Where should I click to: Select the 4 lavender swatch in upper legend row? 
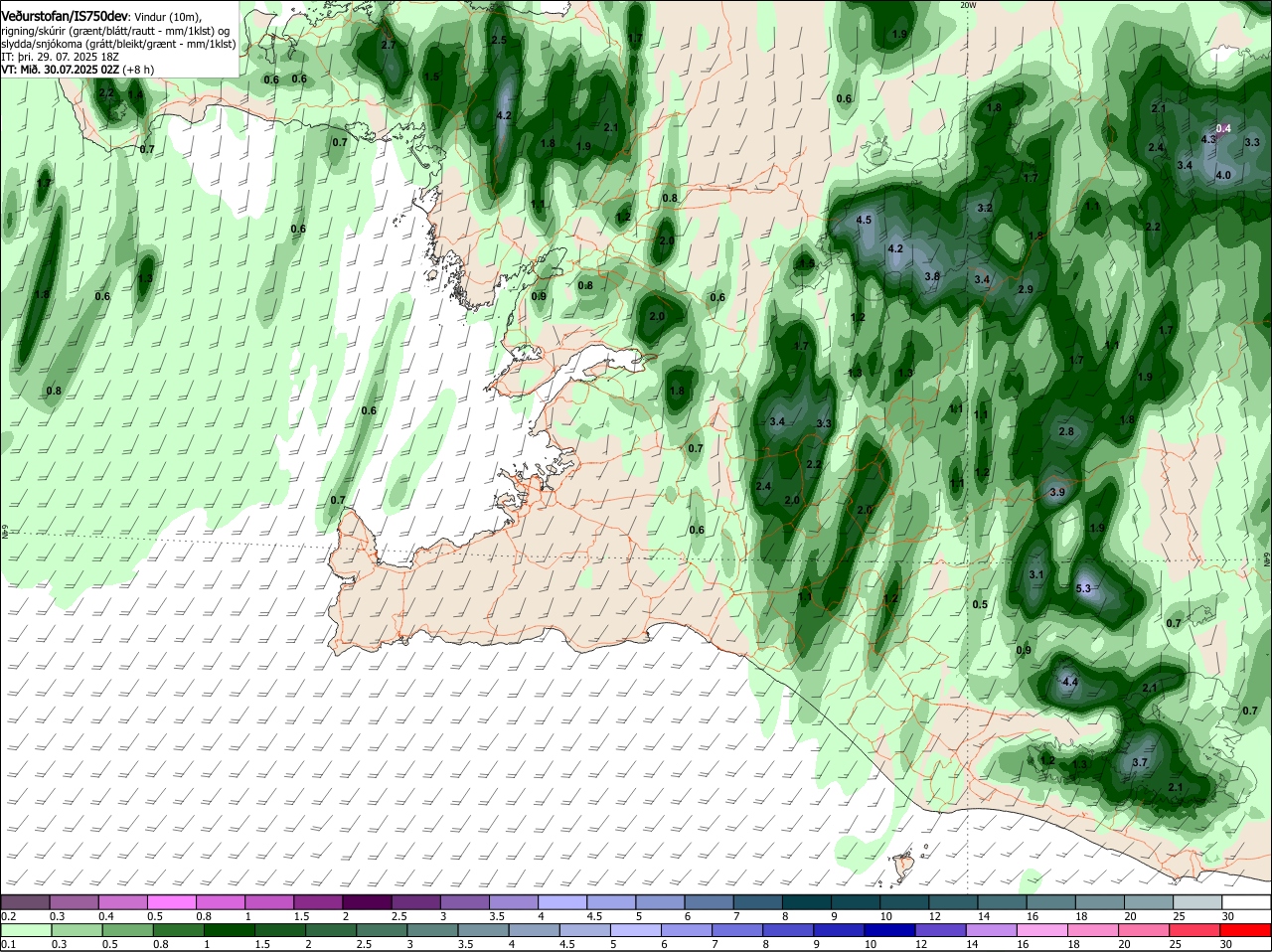pos(562,901)
